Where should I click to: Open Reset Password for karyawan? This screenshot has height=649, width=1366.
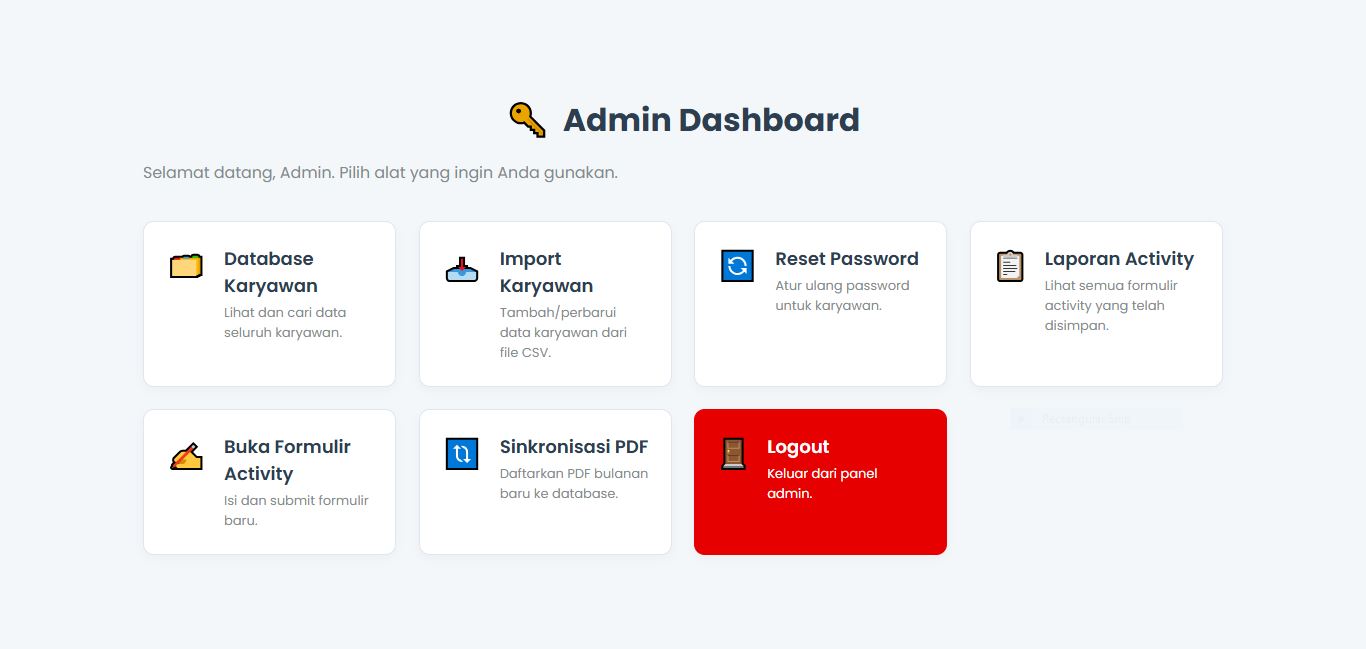820,302
